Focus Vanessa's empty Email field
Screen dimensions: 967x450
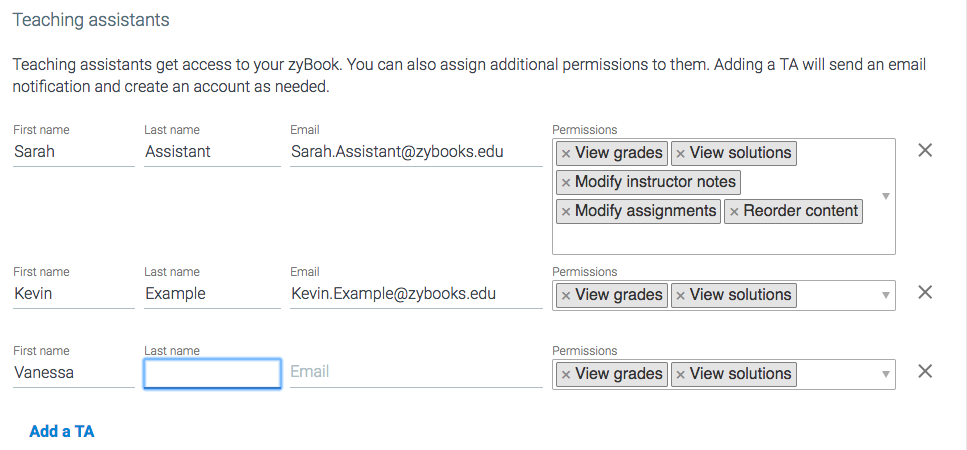coord(415,372)
